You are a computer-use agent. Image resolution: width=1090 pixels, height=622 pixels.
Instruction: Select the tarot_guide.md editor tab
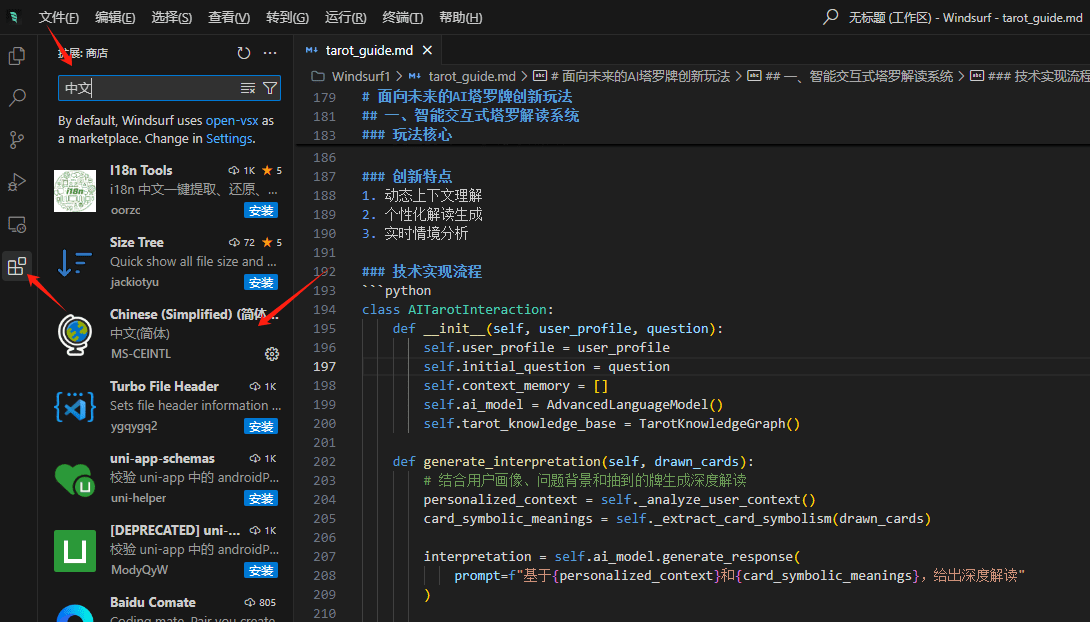pos(369,50)
